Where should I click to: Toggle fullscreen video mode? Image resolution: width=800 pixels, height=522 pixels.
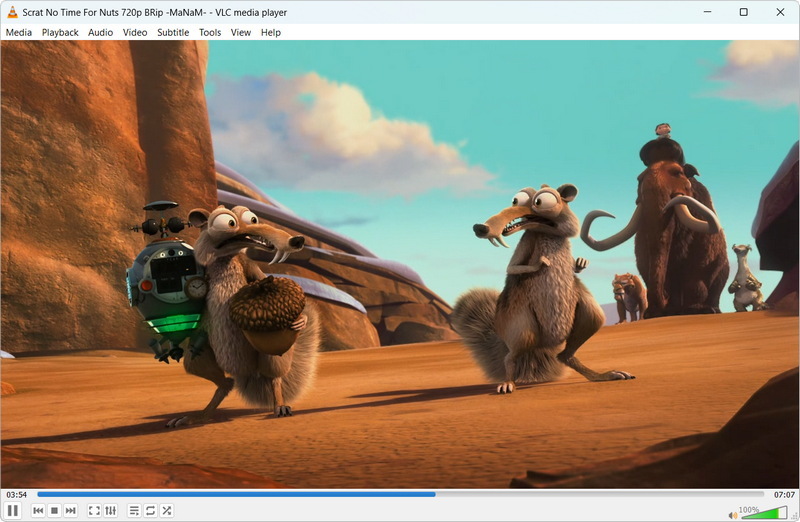click(94, 510)
